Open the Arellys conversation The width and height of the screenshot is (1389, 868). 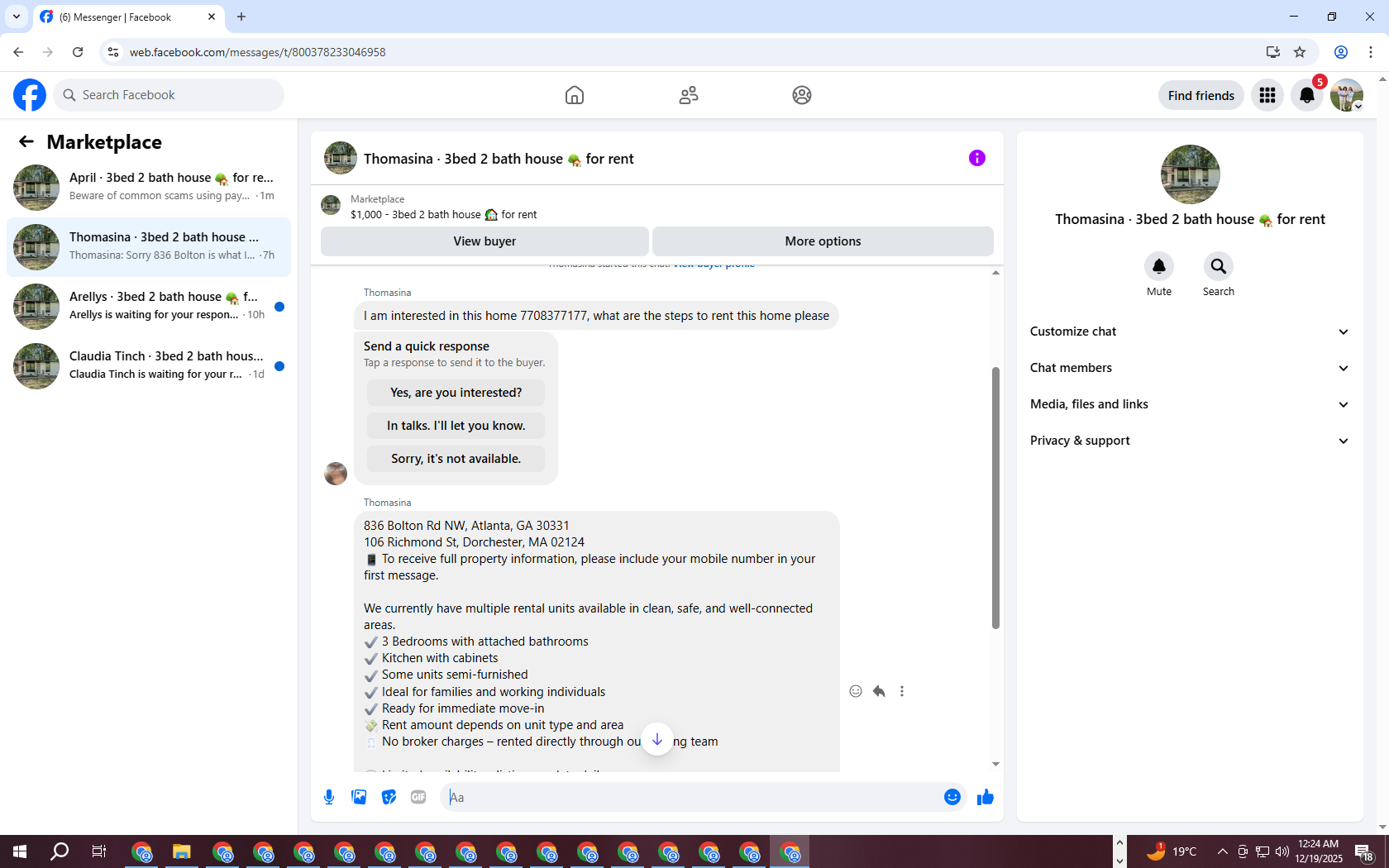click(149, 307)
